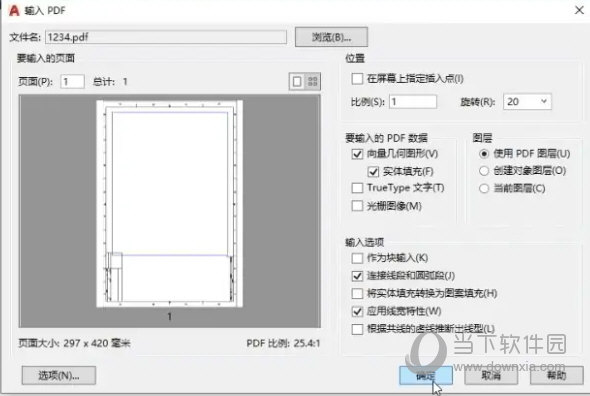
Task: Enable 在屏幕上指定插入点(I) checkbox
Action: click(x=357, y=79)
